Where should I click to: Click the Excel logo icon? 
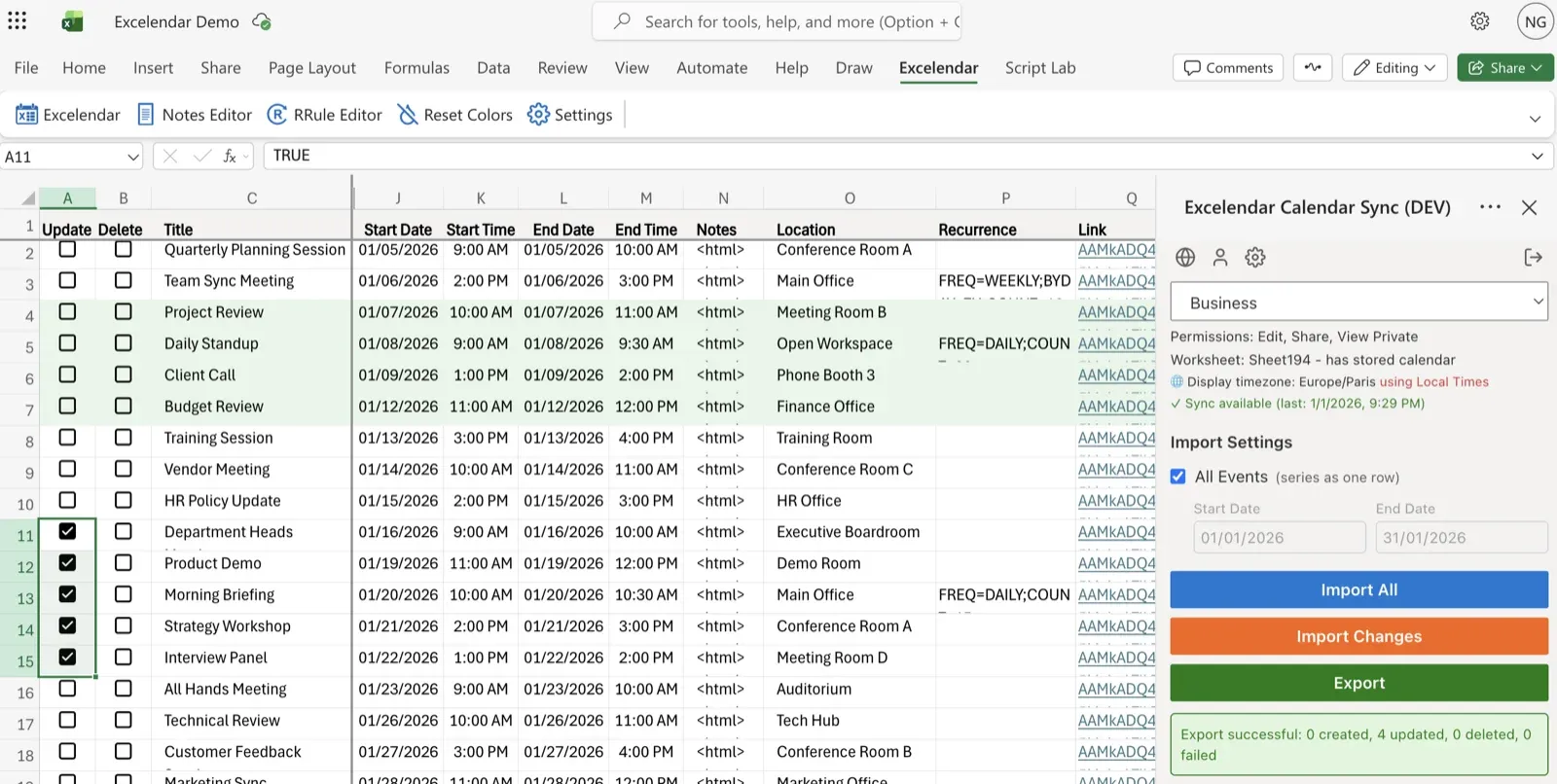(72, 21)
